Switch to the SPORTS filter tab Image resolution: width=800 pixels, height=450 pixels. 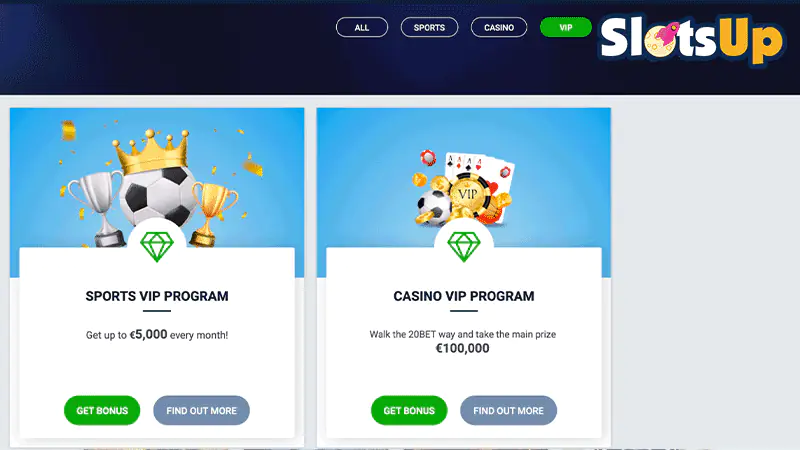[429, 28]
